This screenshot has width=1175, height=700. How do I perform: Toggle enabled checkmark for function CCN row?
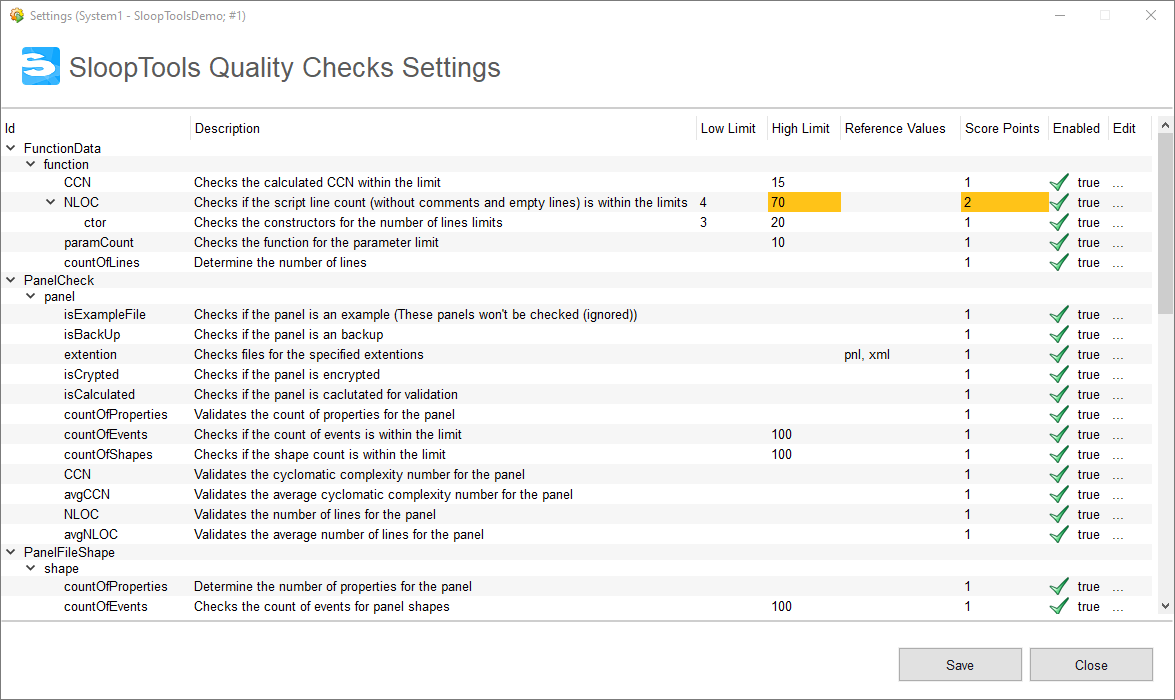[1059, 182]
